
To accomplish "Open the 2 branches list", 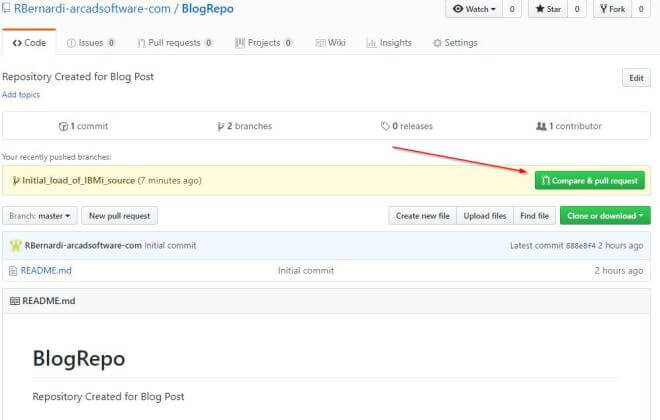I will tap(245, 126).
